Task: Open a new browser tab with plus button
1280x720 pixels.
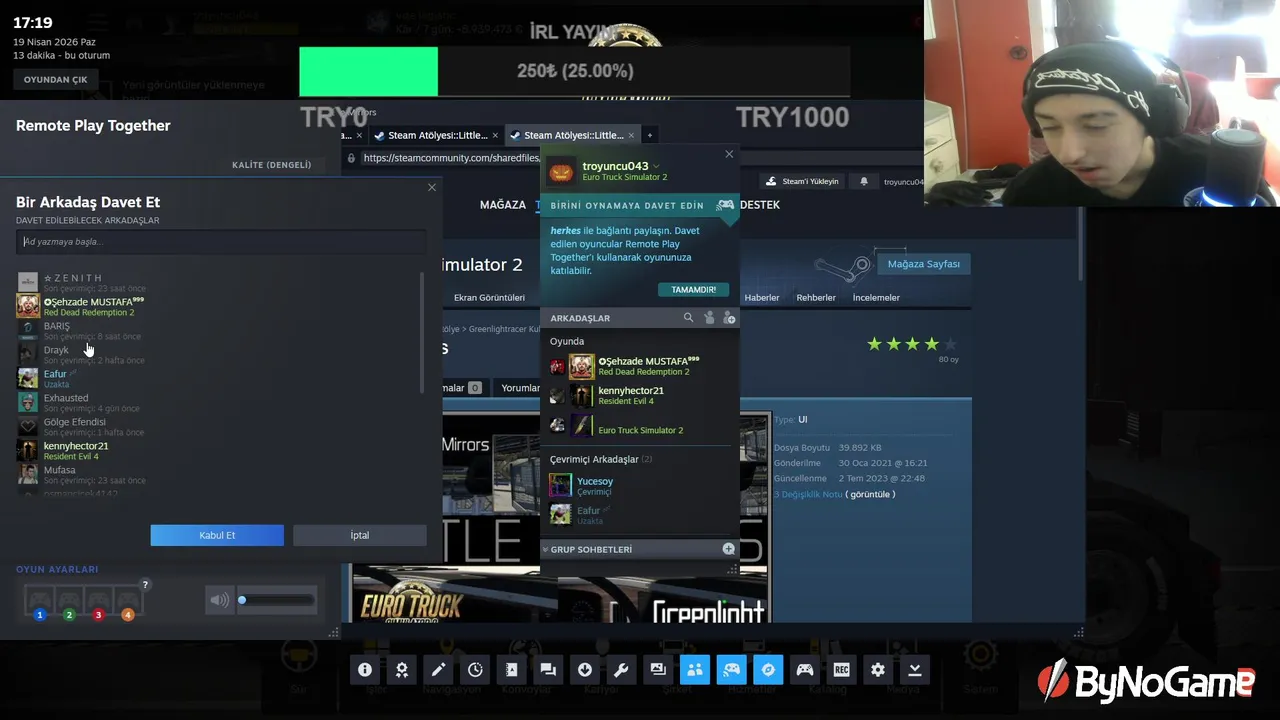Action: (650, 135)
